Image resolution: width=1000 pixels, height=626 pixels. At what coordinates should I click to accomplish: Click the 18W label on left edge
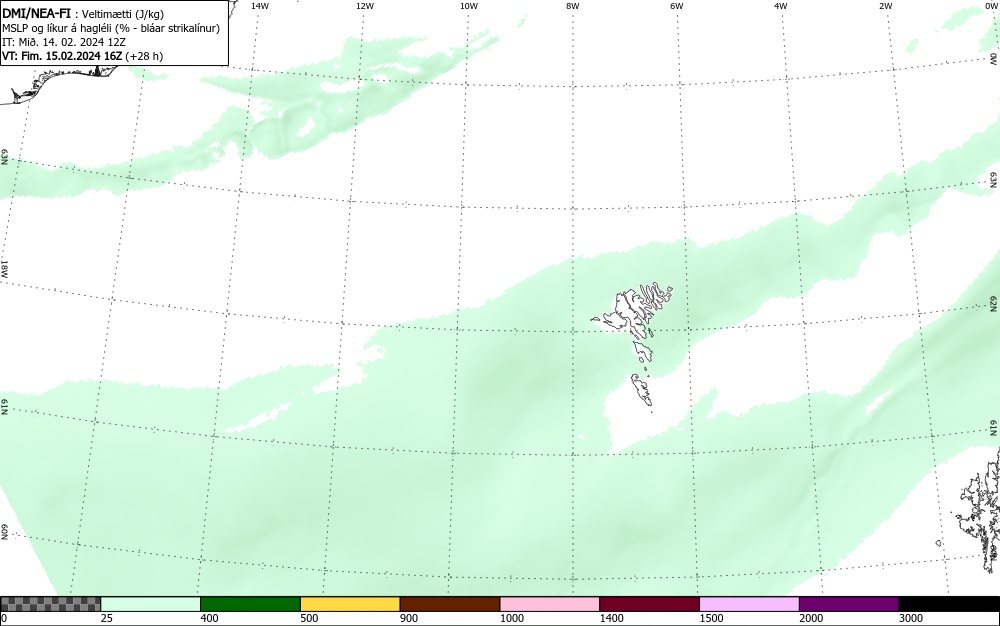(4, 268)
